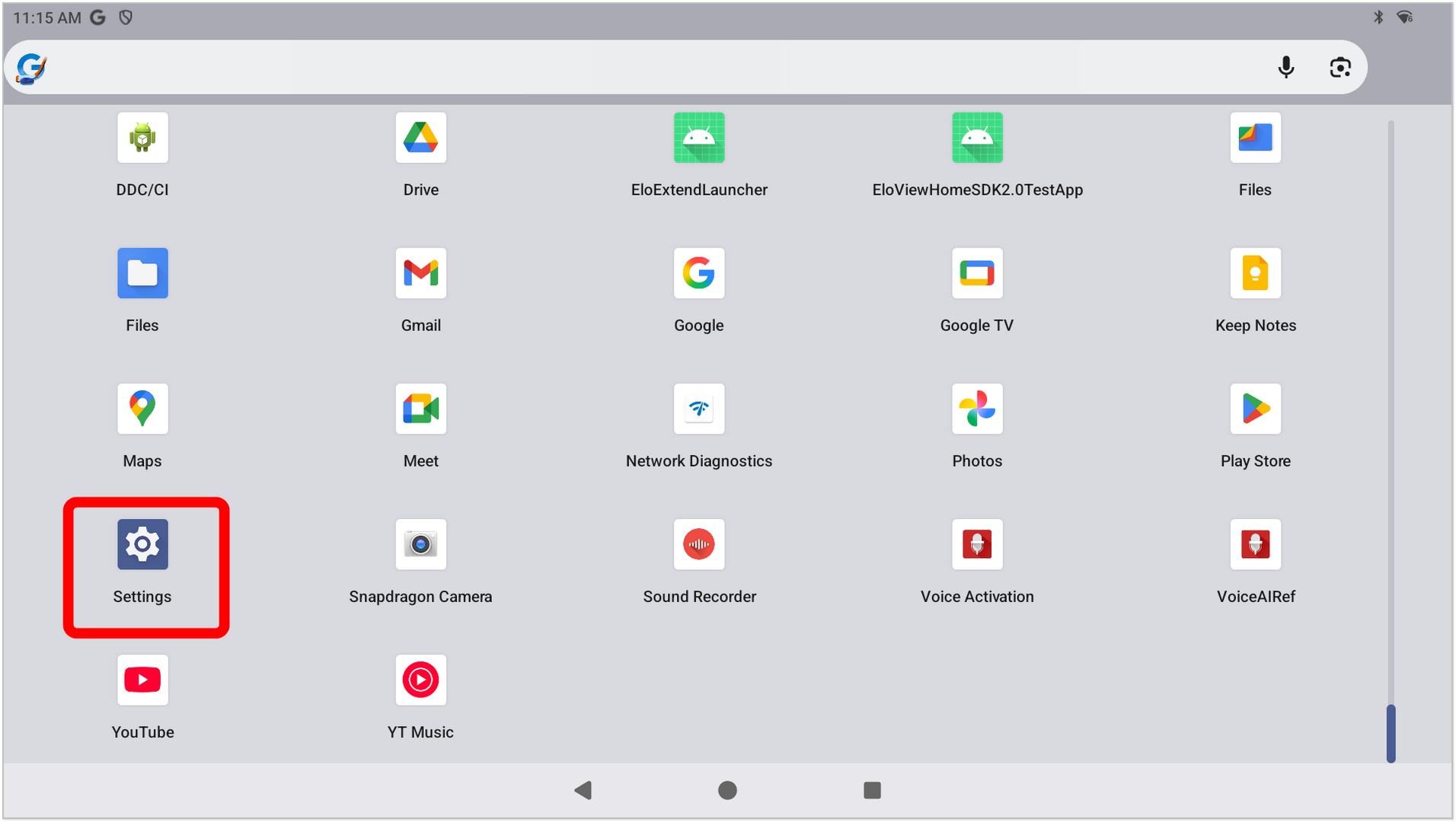Launch the Play Store
This screenshot has width=1456, height=822.
1255,409
